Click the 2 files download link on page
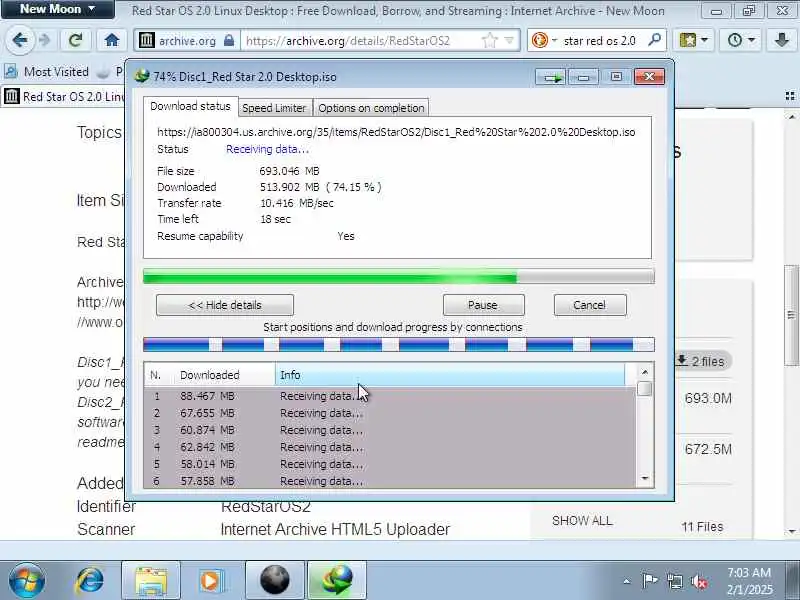 tap(702, 361)
